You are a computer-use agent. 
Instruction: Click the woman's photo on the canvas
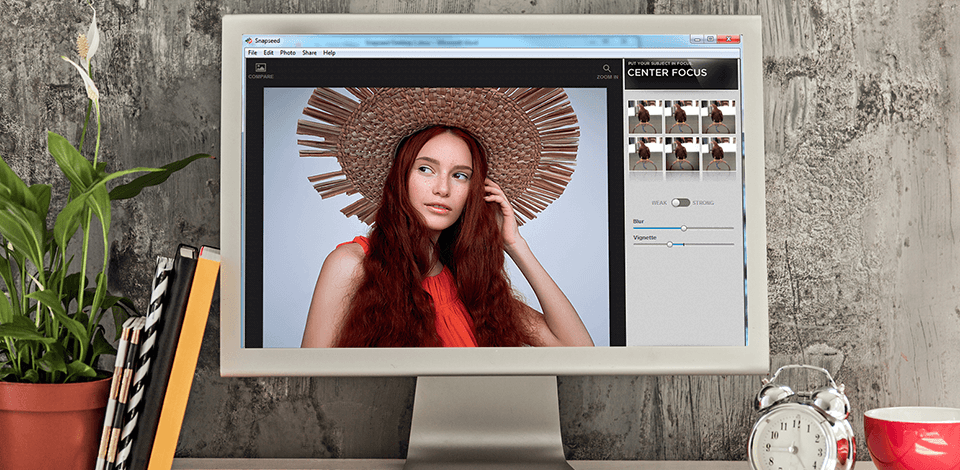pos(436,217)
